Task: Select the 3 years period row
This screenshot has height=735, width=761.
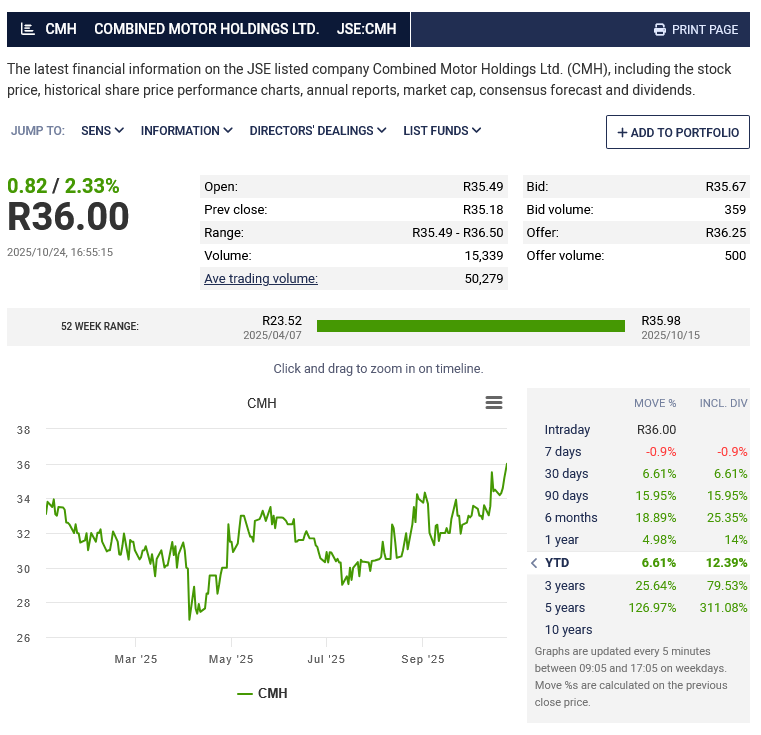Action: (638, 585)
